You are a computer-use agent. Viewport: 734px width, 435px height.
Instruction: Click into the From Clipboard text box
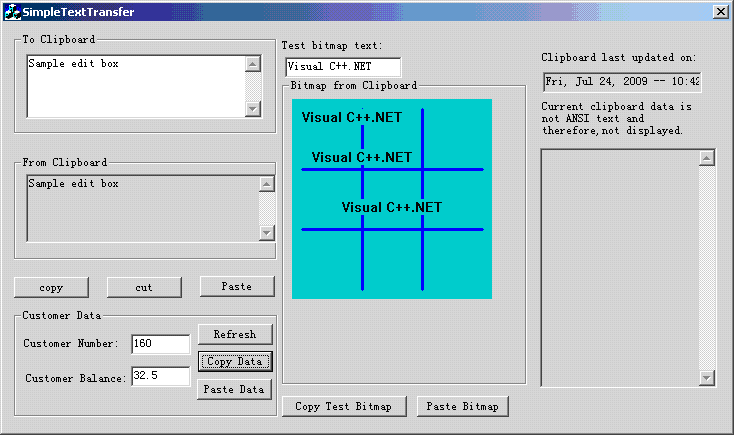tap(143, 209)
